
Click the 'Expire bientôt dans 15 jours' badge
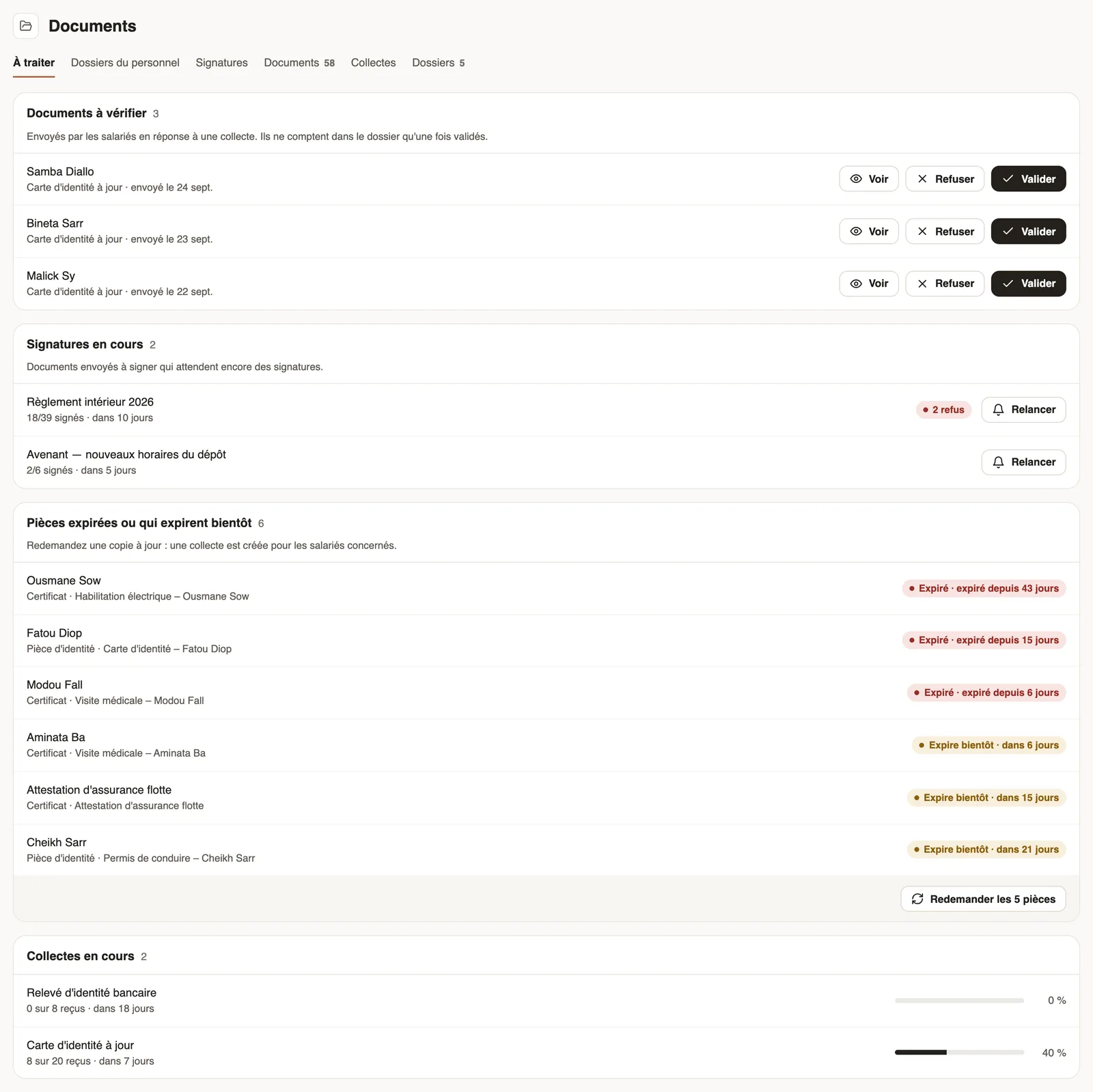click(986, 798)
